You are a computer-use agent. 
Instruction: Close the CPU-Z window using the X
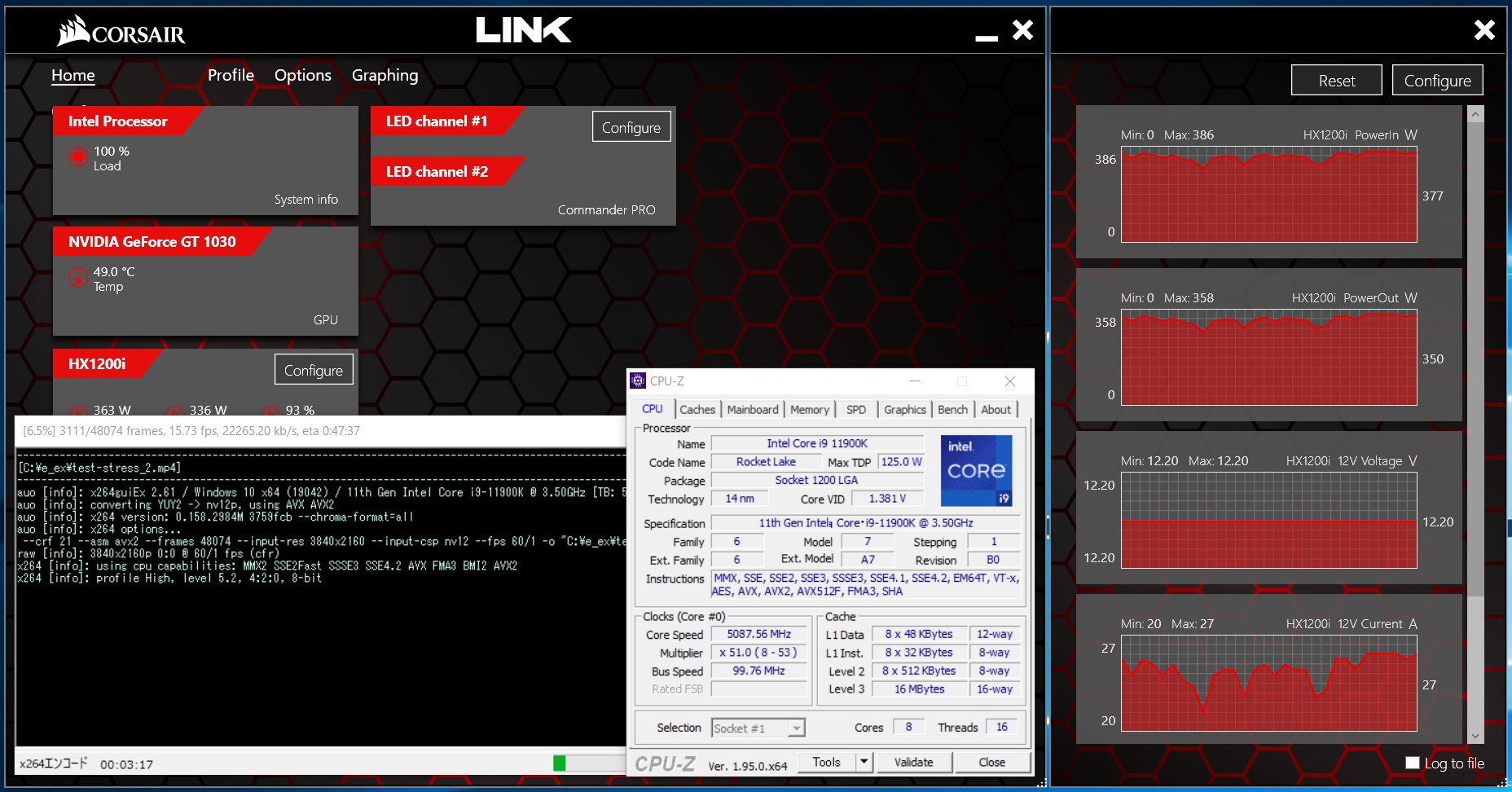[x=1010, y=381]
